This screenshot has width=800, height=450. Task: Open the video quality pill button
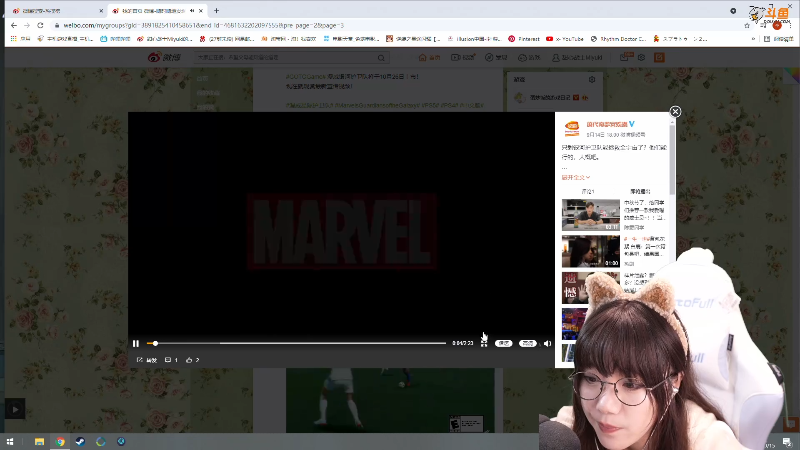click(528, 343)
